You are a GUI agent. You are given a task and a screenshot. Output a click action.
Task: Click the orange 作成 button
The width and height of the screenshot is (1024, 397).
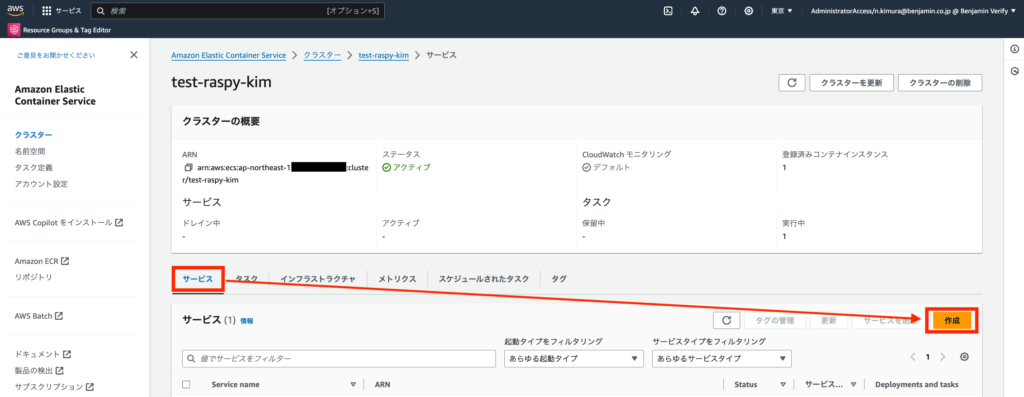click(952, 321)
